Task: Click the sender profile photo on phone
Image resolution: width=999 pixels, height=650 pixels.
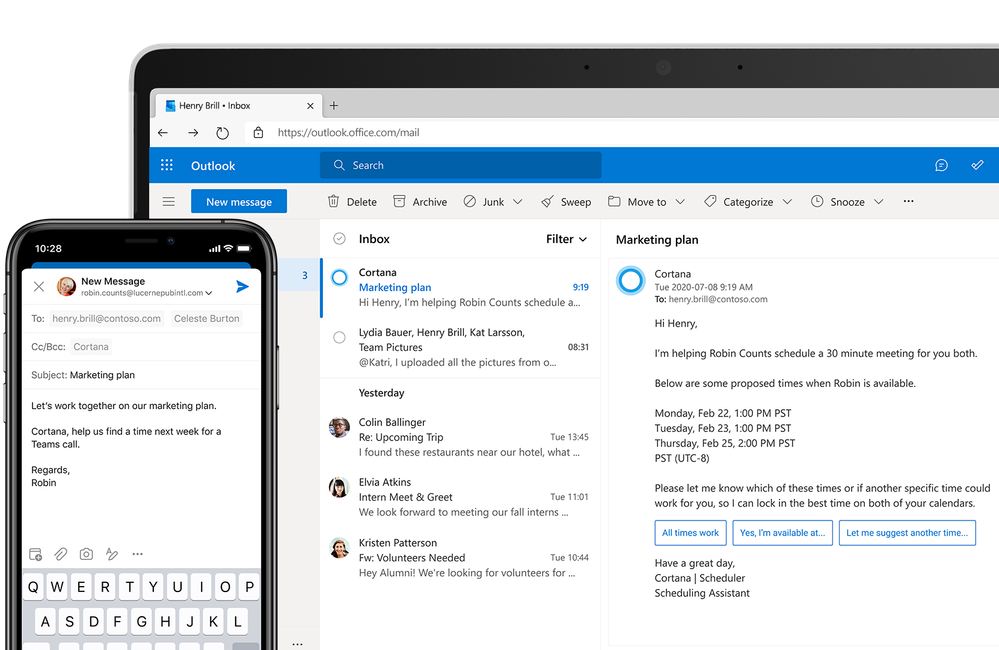Action: [66, 286]
